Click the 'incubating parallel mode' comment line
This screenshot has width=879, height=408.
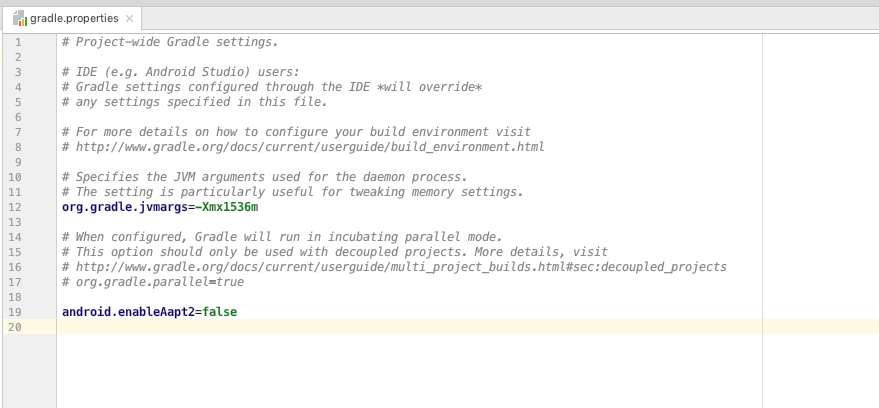(282, 237)
